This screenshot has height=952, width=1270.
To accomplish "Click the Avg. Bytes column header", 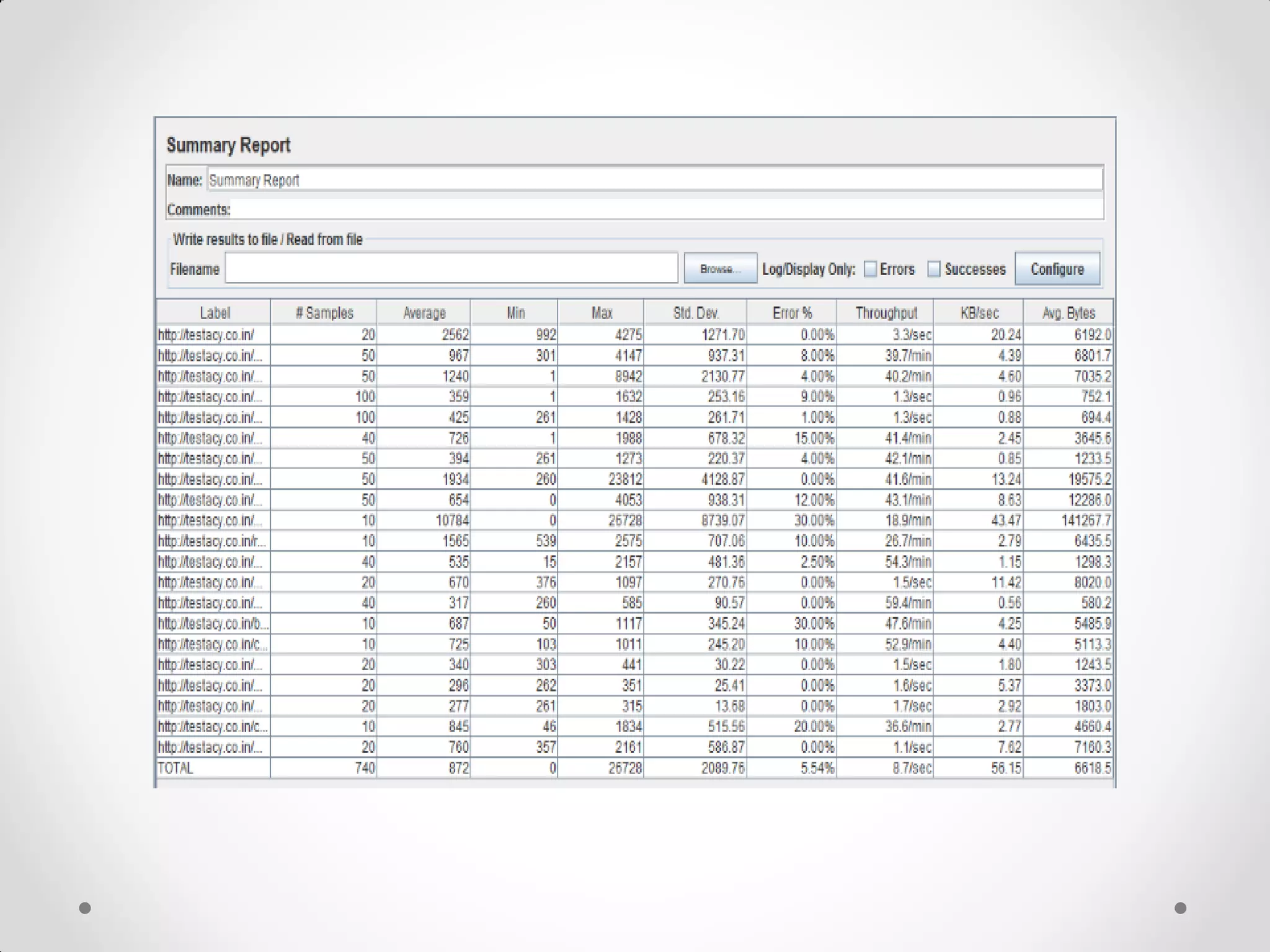I will (x=1068, y=312).
